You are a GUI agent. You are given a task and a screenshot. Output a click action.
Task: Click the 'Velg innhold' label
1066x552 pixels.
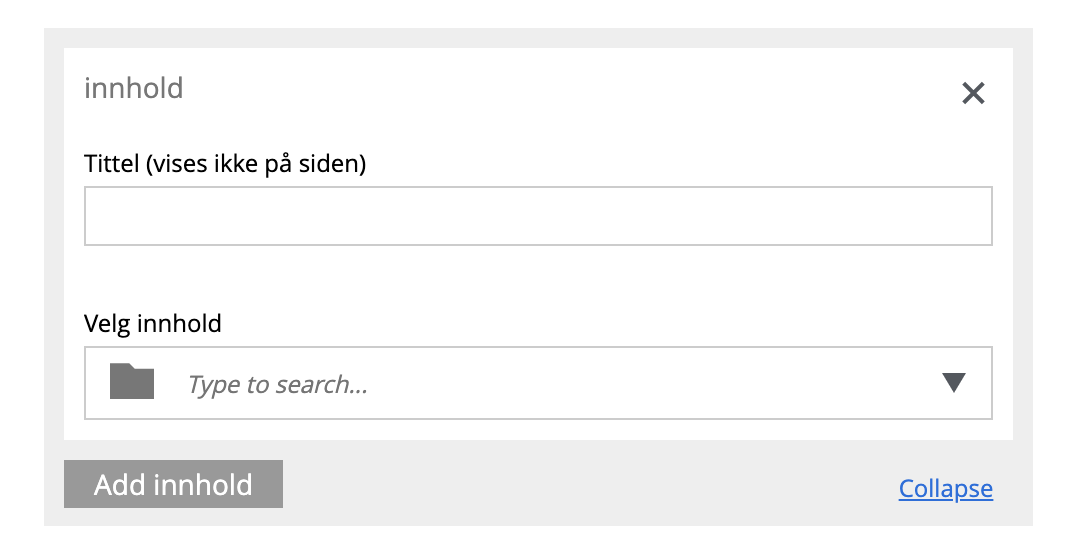[153, 324]
